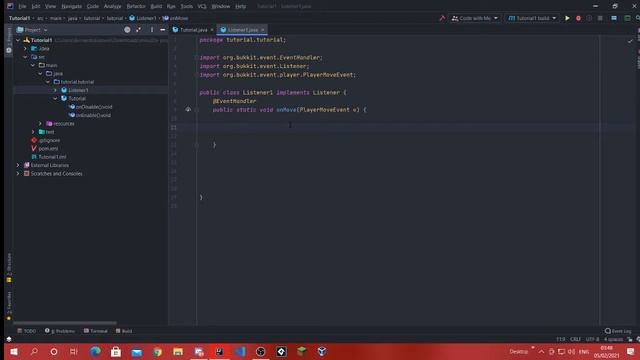Open Microsoft Edge from the taskbar

point(95,351)
